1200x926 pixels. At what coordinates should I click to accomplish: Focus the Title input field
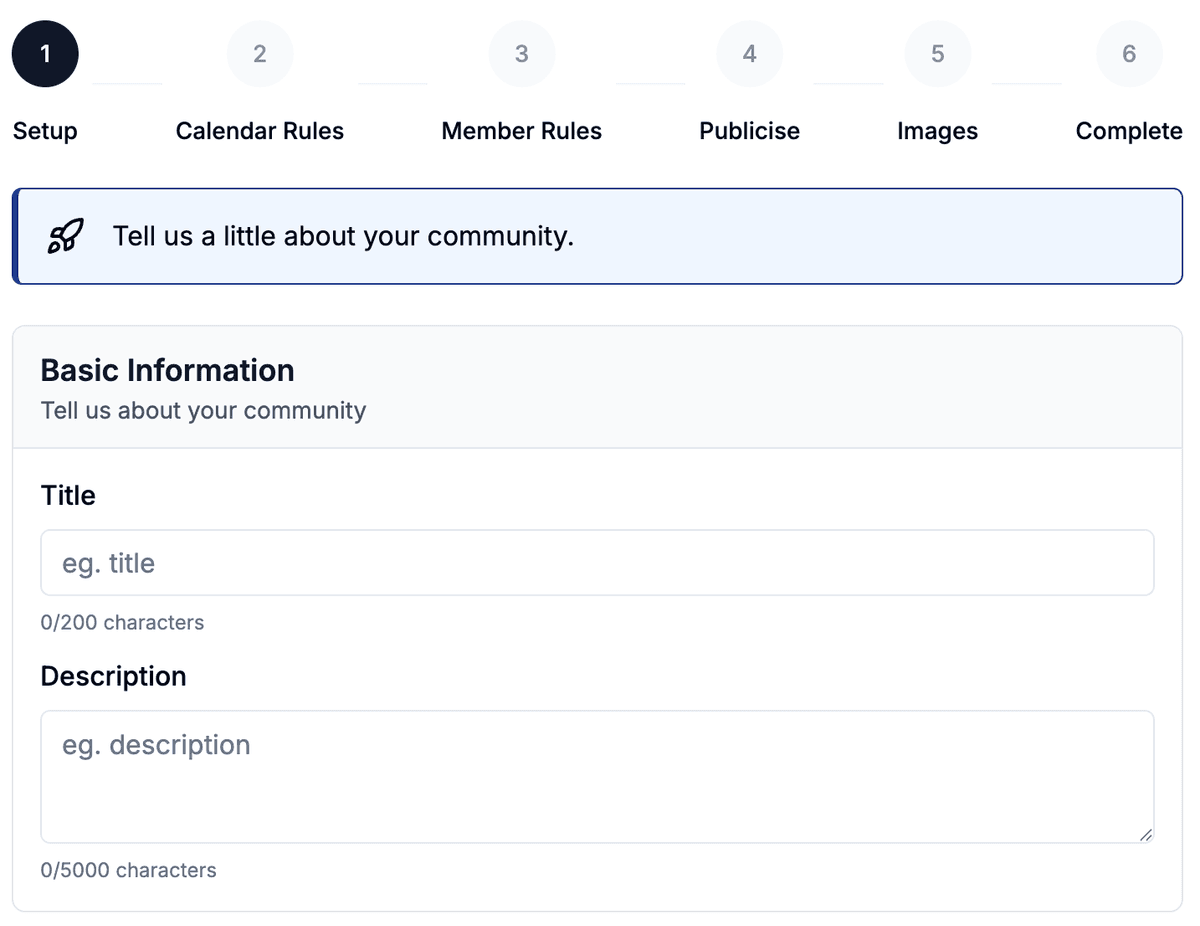(x=597, y=563)
